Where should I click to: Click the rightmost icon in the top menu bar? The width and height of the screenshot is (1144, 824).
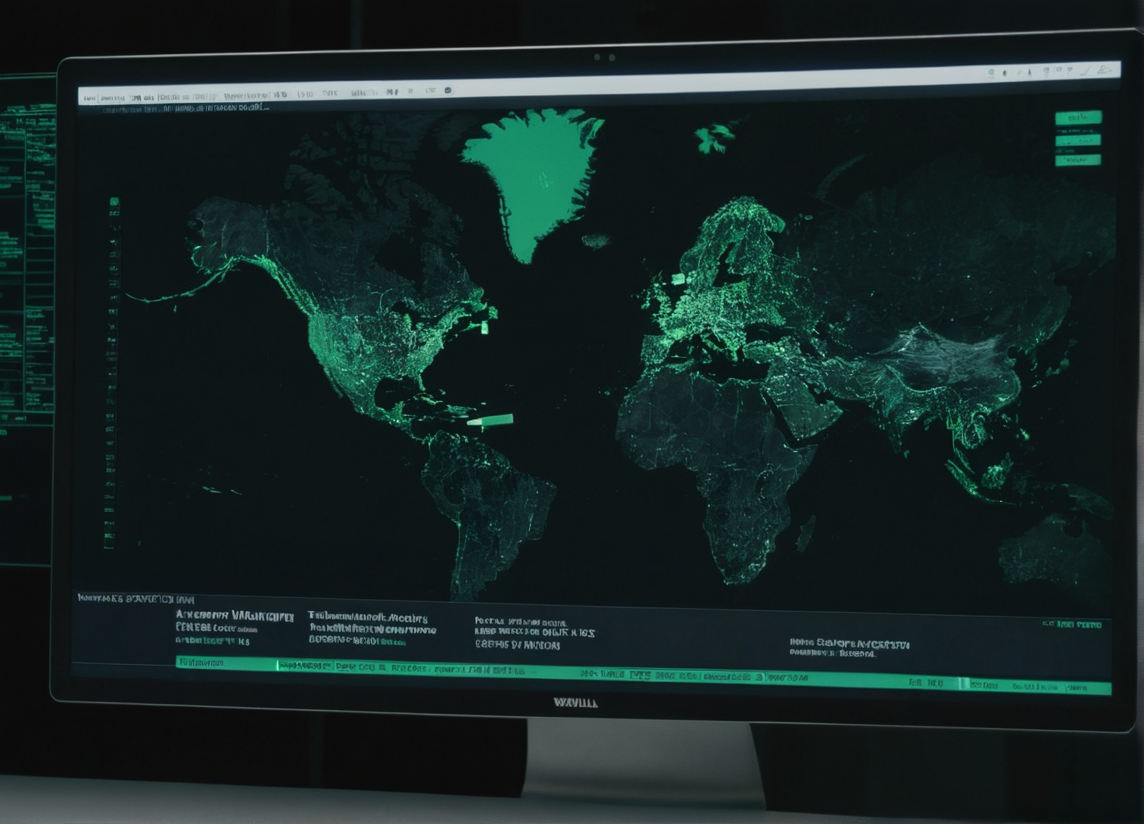(1104, 72)
